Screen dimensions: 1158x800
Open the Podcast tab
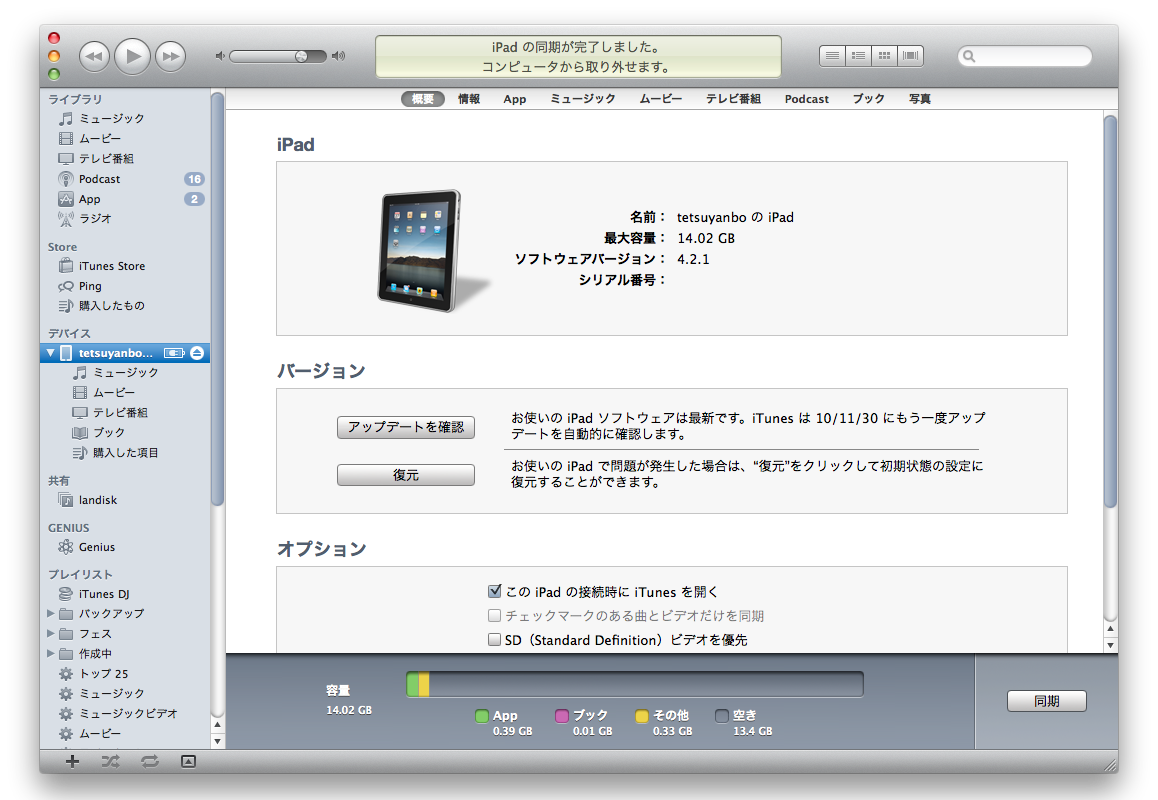pyautogui.click(x=806, y=99)
